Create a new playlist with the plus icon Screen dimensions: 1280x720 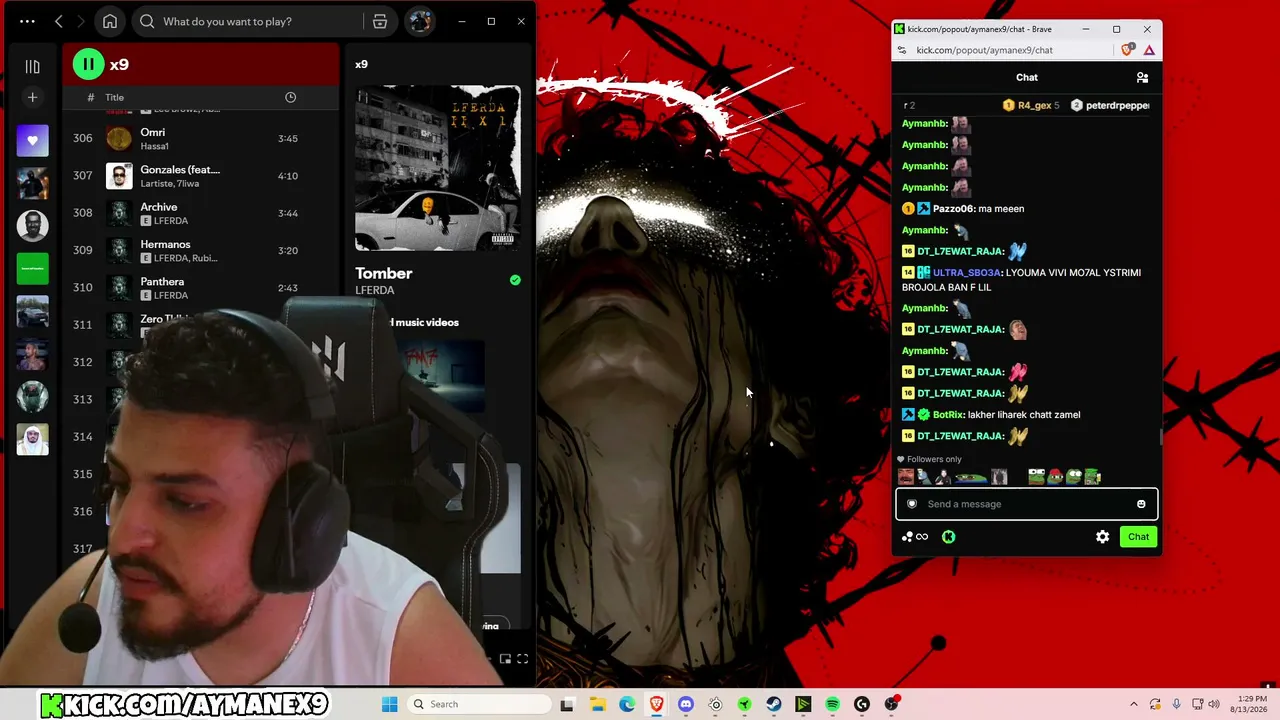coord(32,97)
